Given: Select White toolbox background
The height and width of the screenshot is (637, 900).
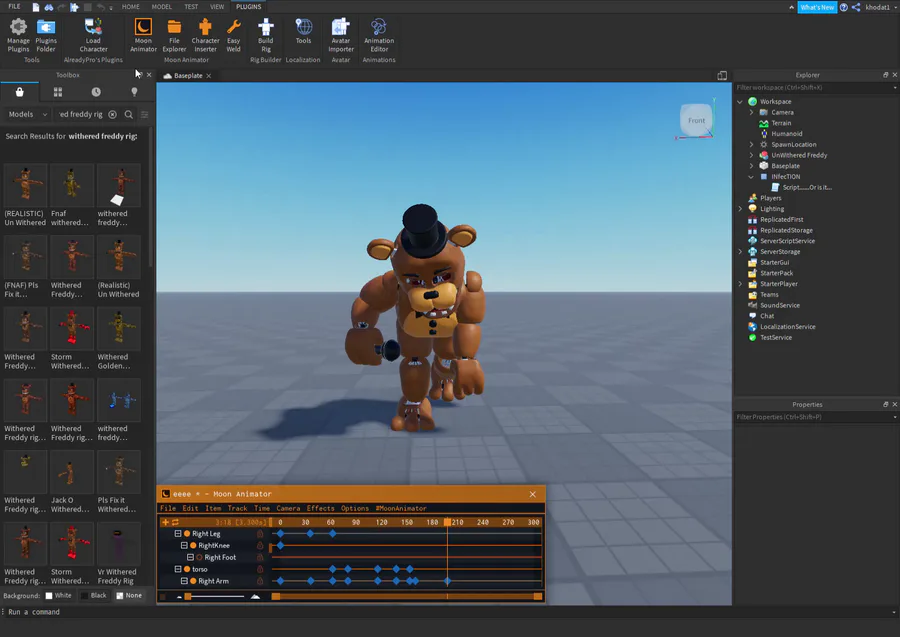Looking at the screenshot, I should [x=59, y=596].
